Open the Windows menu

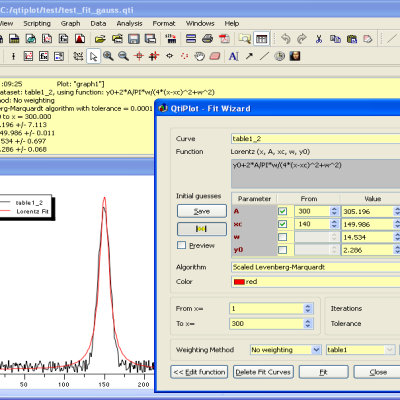click(200, 23)
